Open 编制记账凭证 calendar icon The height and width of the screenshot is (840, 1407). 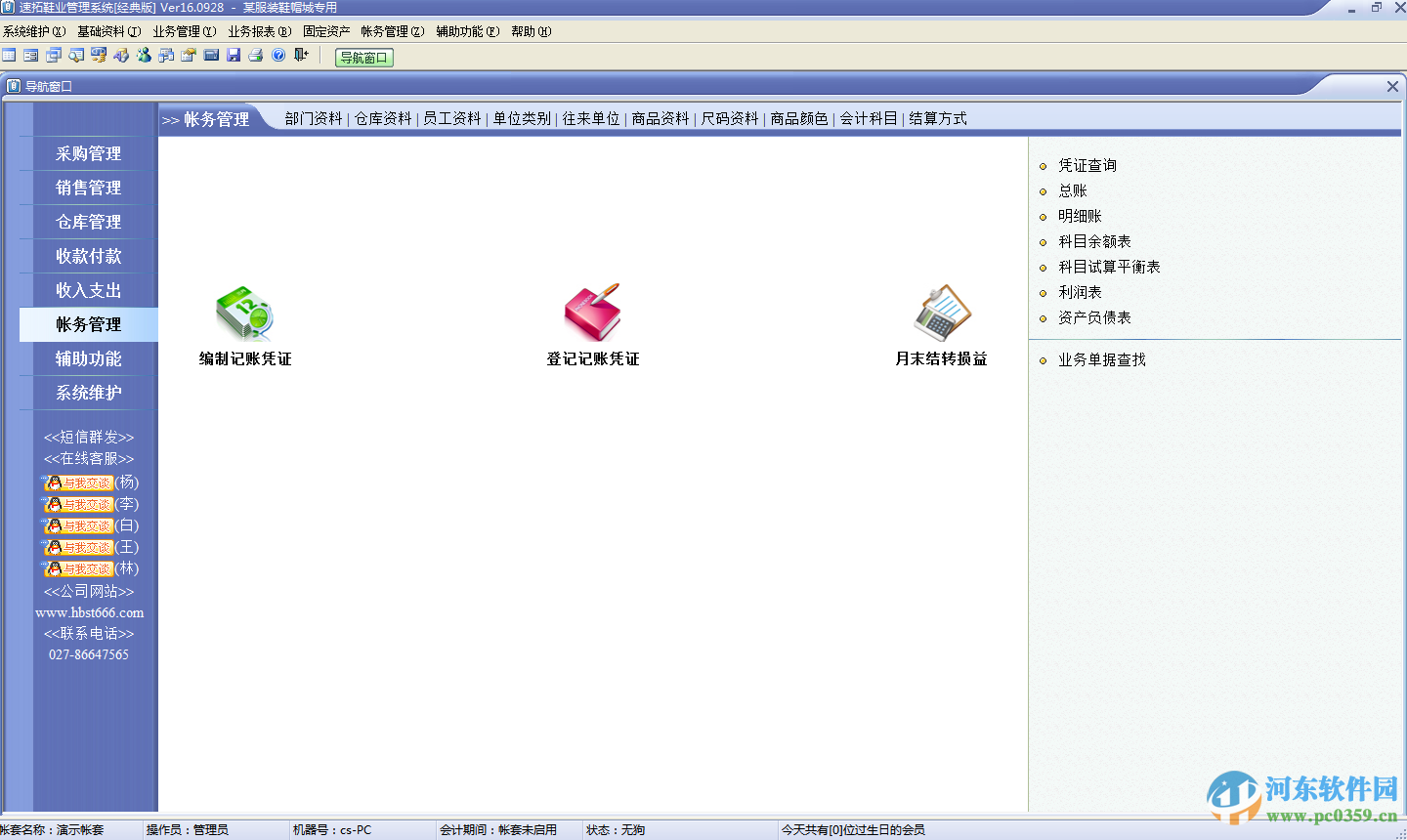[x=244, y=313]
